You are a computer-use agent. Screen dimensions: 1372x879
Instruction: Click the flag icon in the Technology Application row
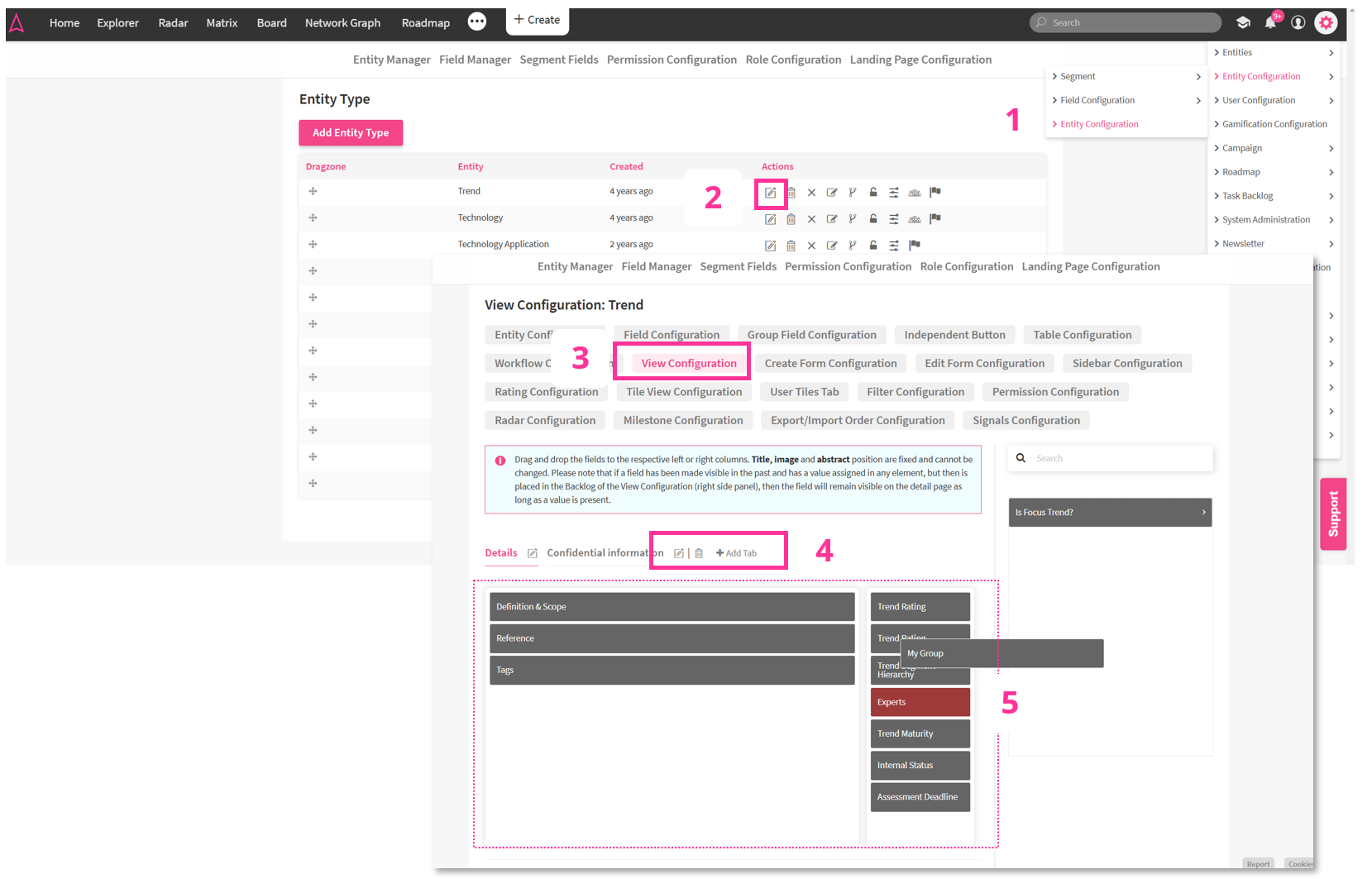pyautogui.click(x=914, y=246)
